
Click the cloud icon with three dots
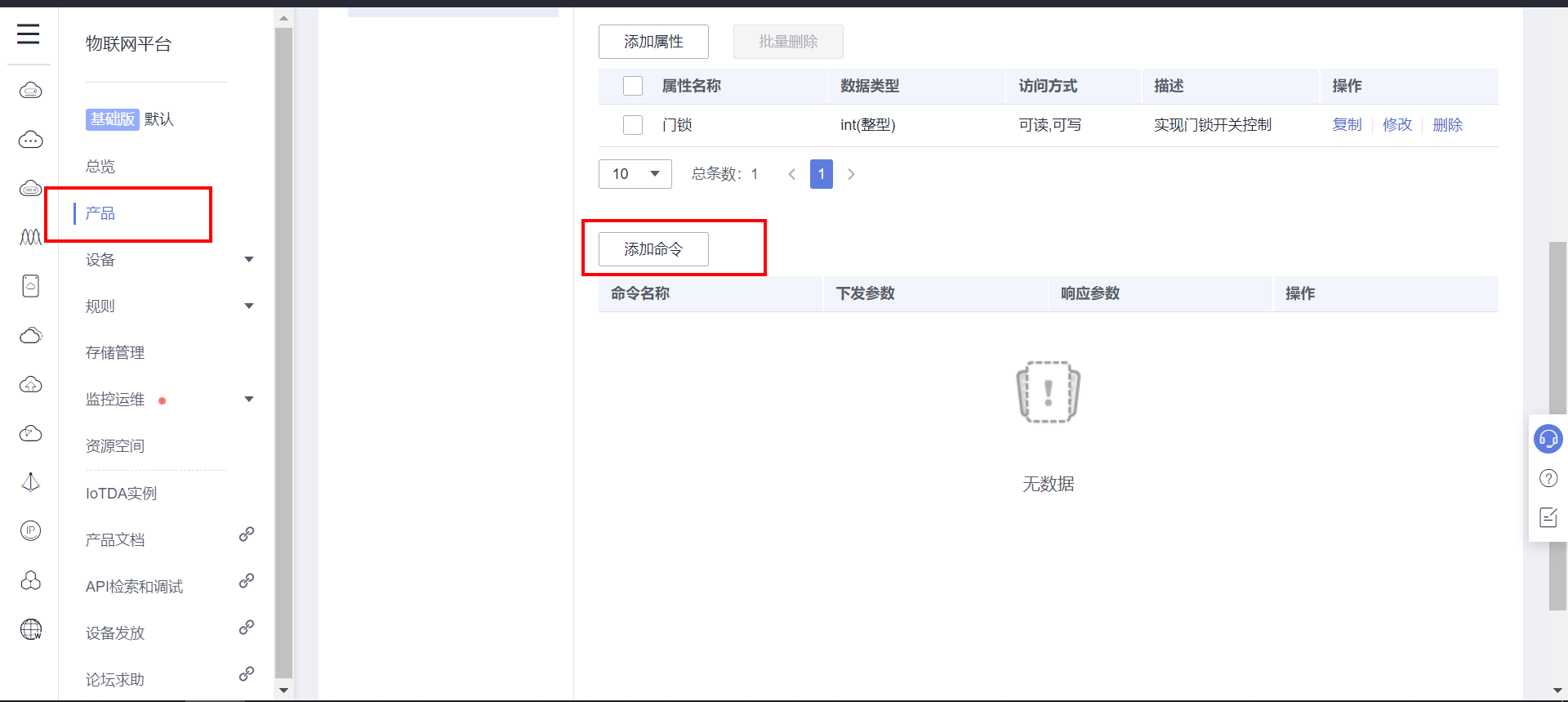30,139
